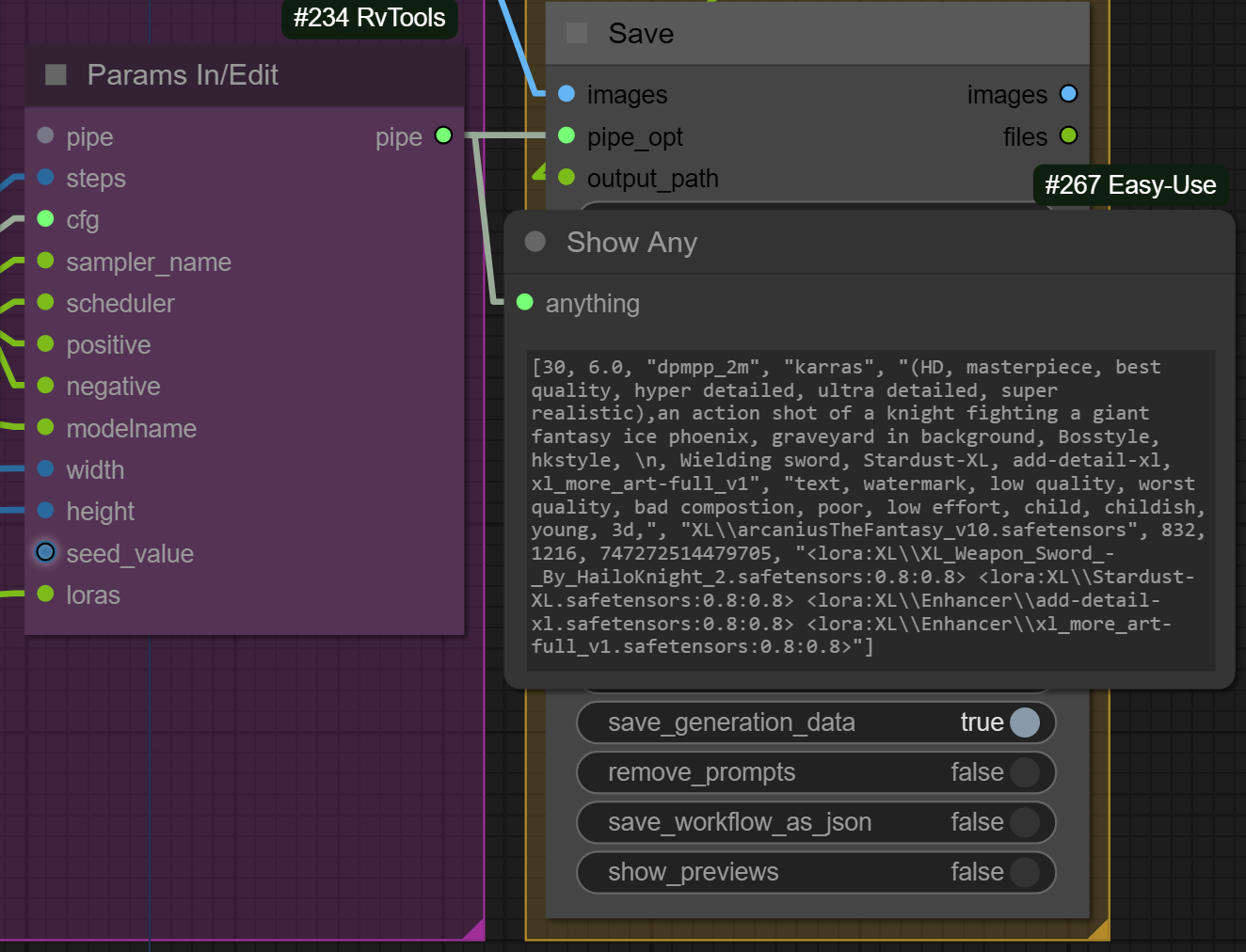Viewport: 1246px width, 952px height.
Task: Click the scheduler label
Action: [120, 303]
